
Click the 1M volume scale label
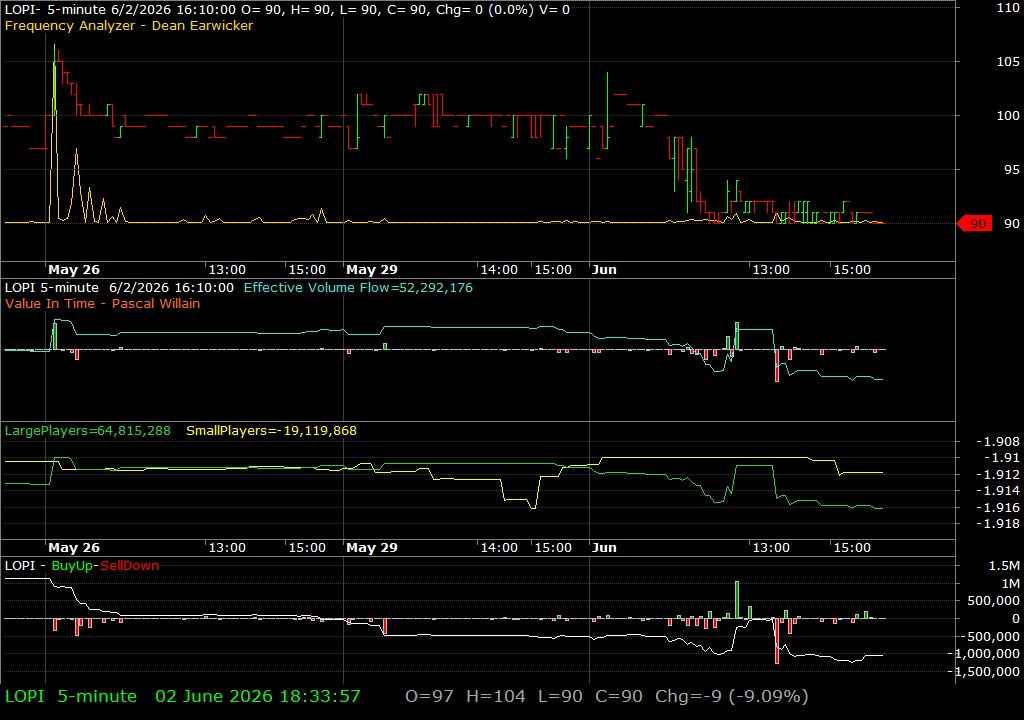(1011, 583)
